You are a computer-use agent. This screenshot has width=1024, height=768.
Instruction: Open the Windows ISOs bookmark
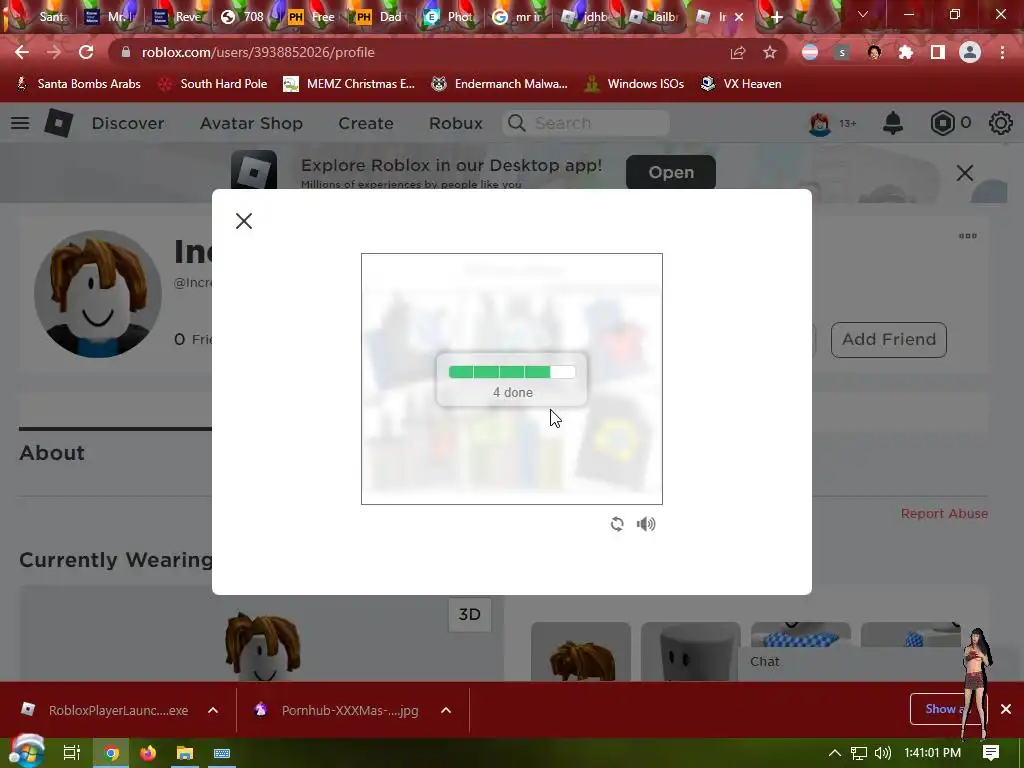pyautogui.click(x=635, y=84)
